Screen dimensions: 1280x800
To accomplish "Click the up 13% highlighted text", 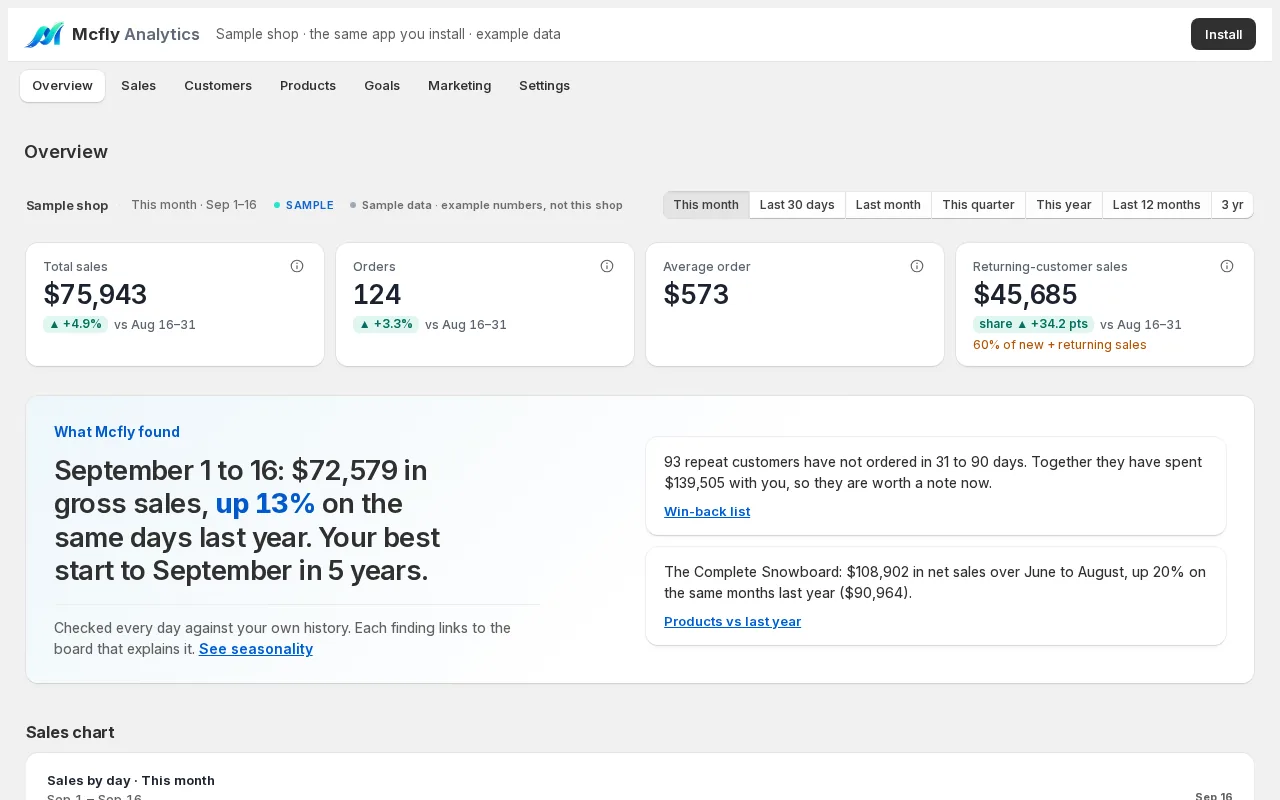I will [x=265, y=503].
